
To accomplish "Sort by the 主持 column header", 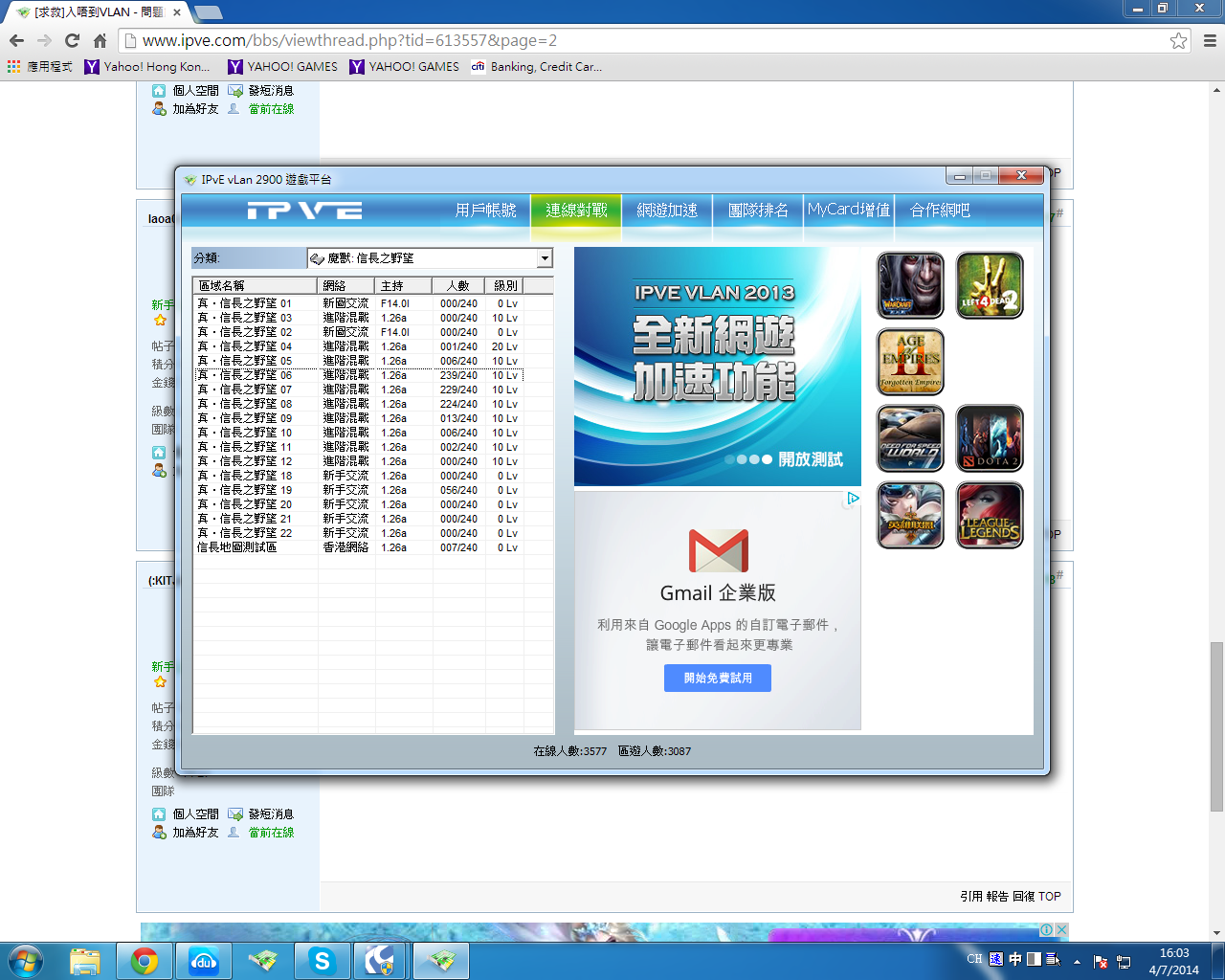I will 404,285.
